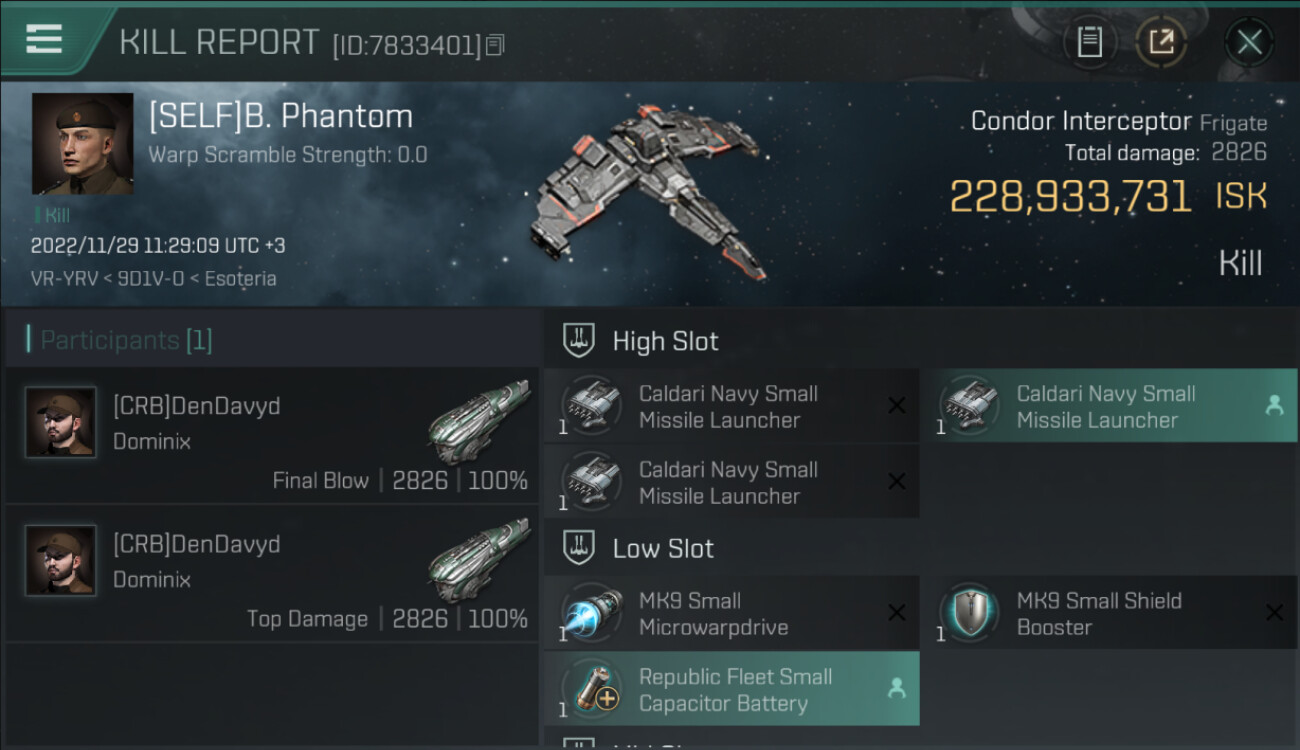The image size is (1300, 750).
Task: Select the Republic Fleet Small Capacitor Battery
Action: pos(735,690)
